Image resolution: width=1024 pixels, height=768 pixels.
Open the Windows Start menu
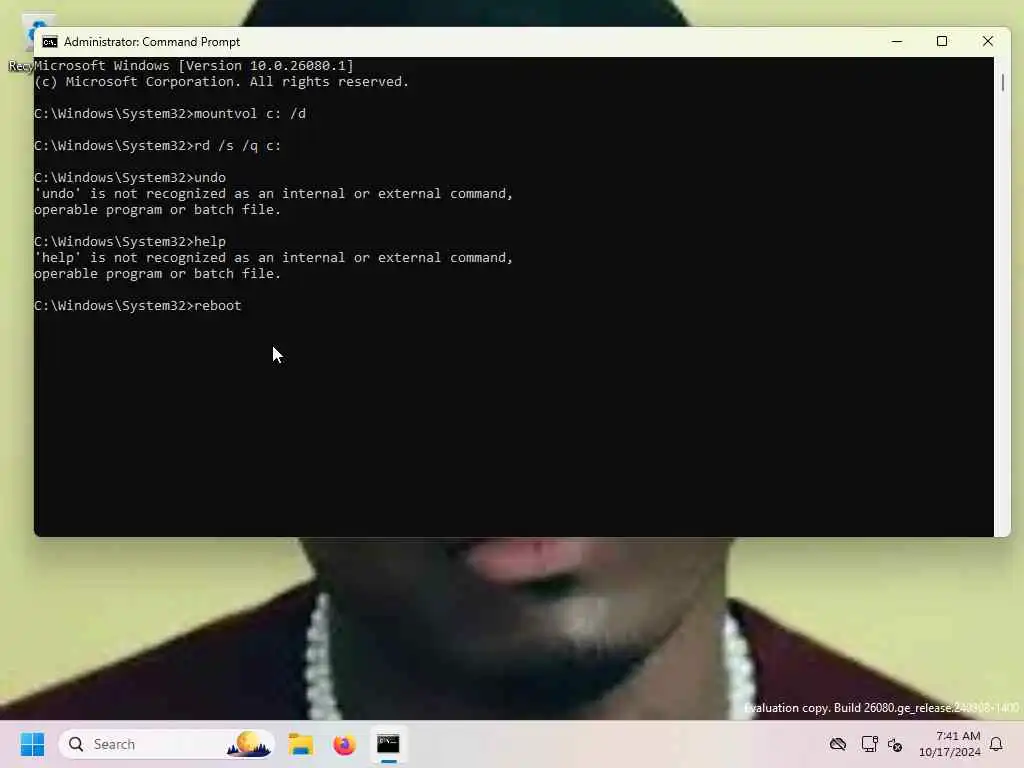pyautogui.click(x=32, y=744)
